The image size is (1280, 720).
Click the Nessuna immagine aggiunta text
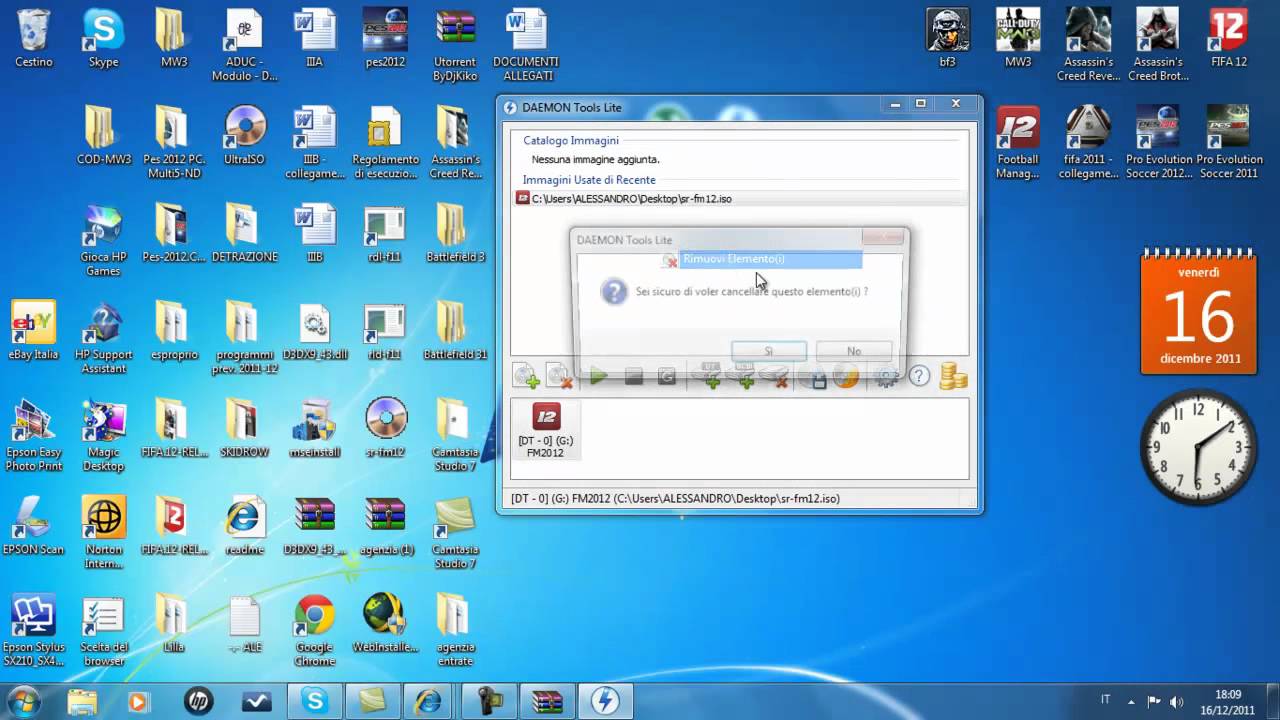tap(595, 159)
